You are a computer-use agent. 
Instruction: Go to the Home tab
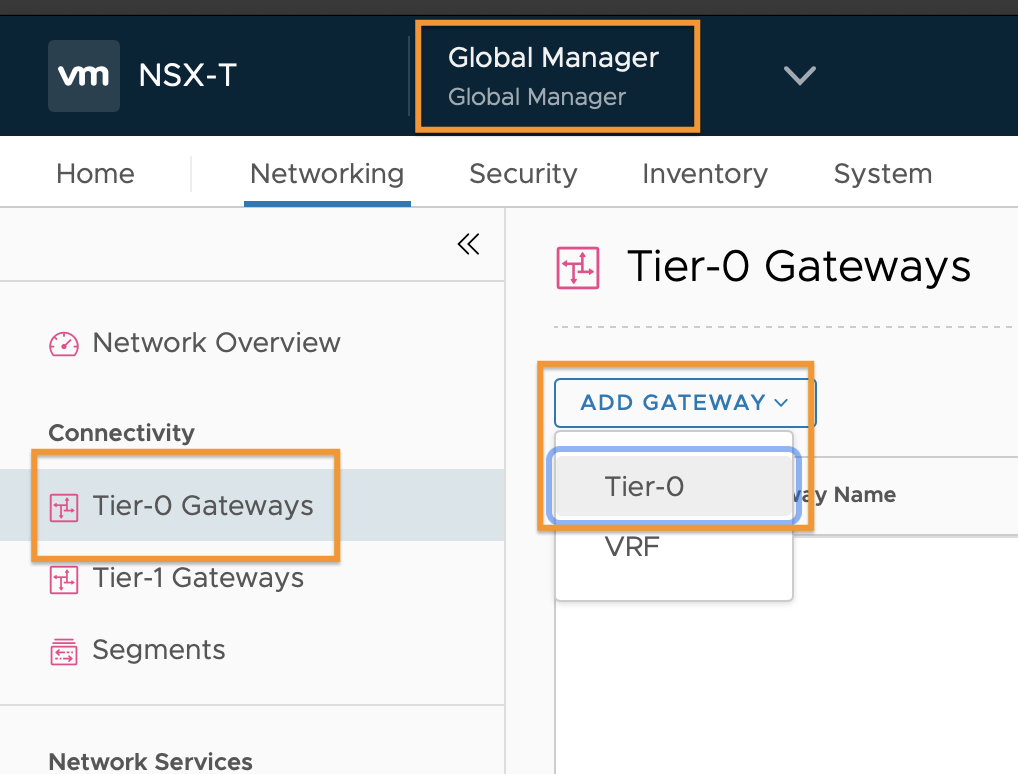click(x=95, y=173)
